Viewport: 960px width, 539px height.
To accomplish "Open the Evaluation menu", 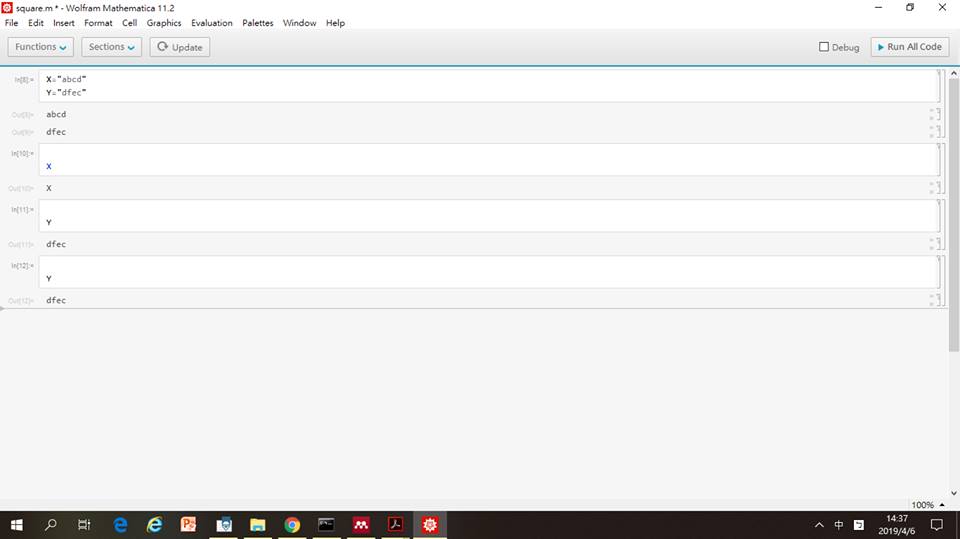I will tap(212, 23).
